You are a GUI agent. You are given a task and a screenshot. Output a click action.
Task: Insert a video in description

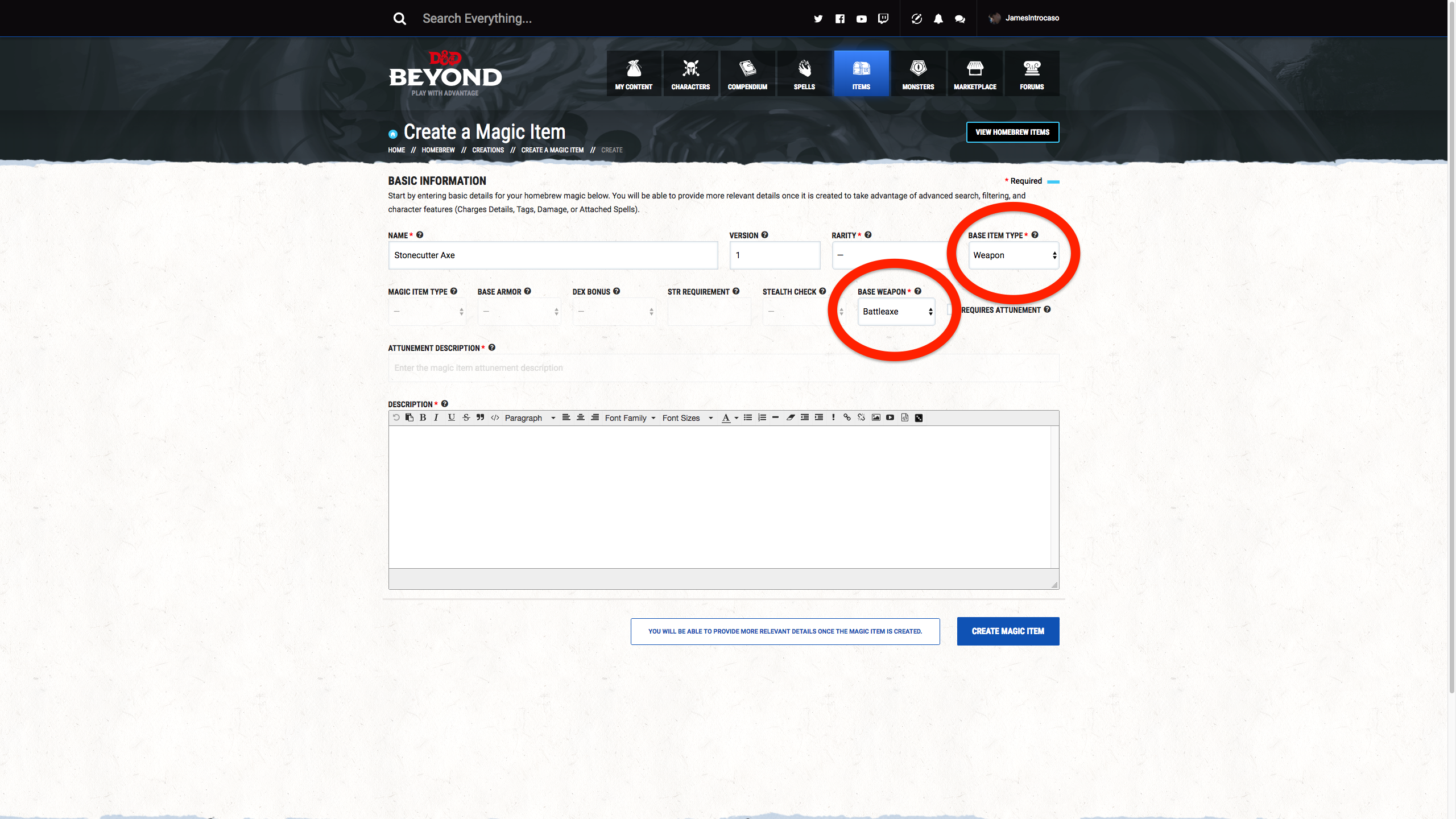point(890,417)
